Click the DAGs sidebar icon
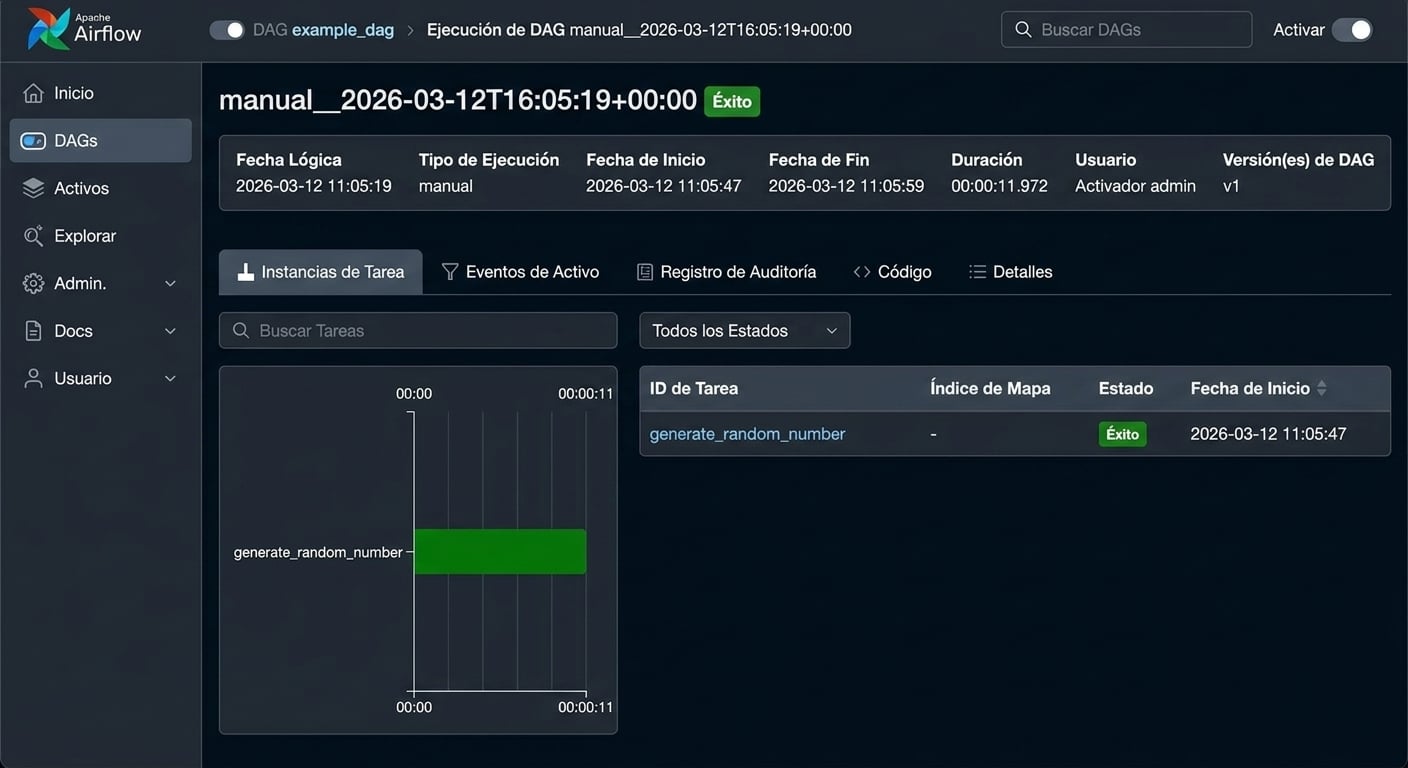The width and height of the screenshot is (1408, 768). (33, 141)
